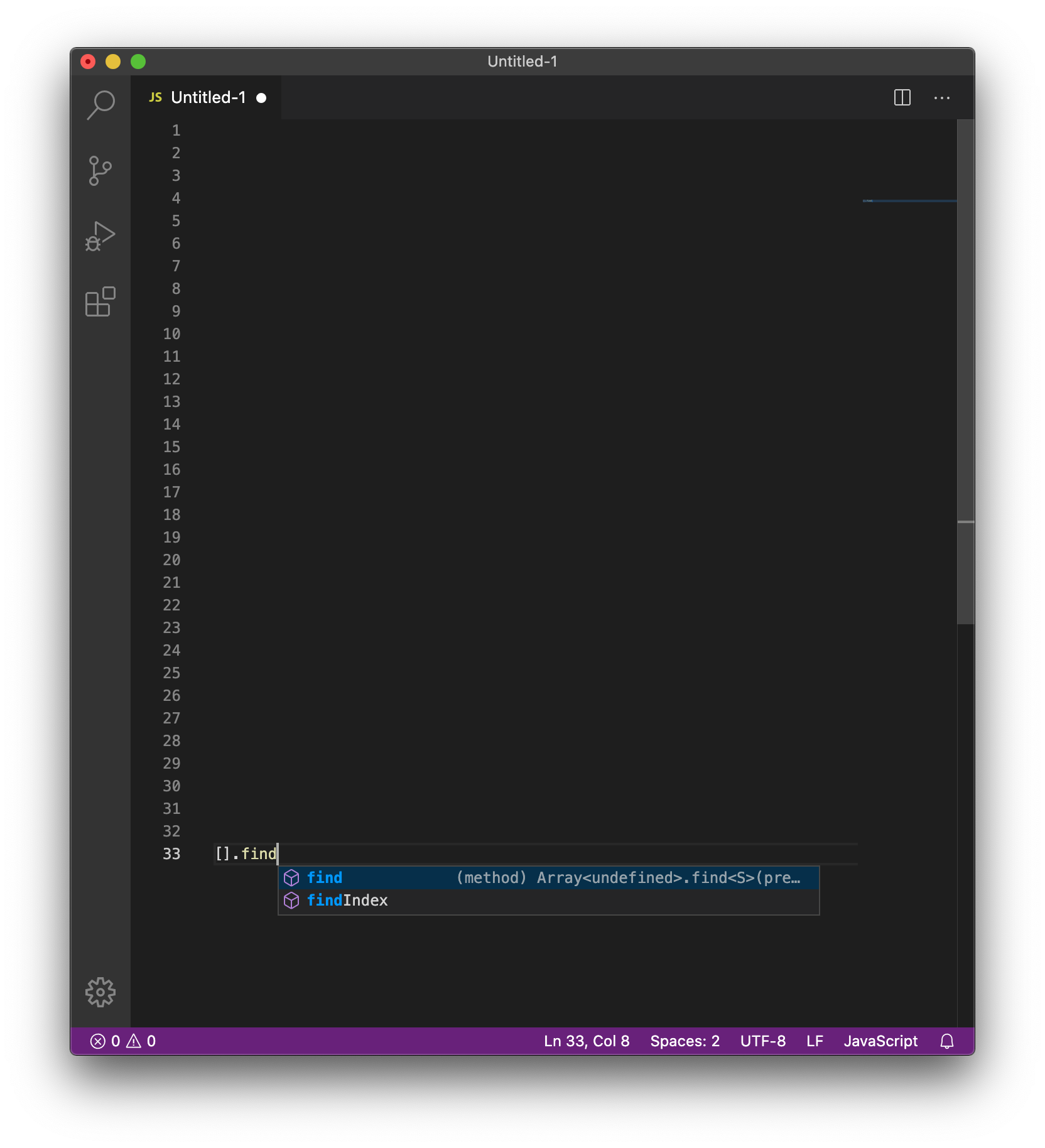Click line number 33 in the gutter

171,853
